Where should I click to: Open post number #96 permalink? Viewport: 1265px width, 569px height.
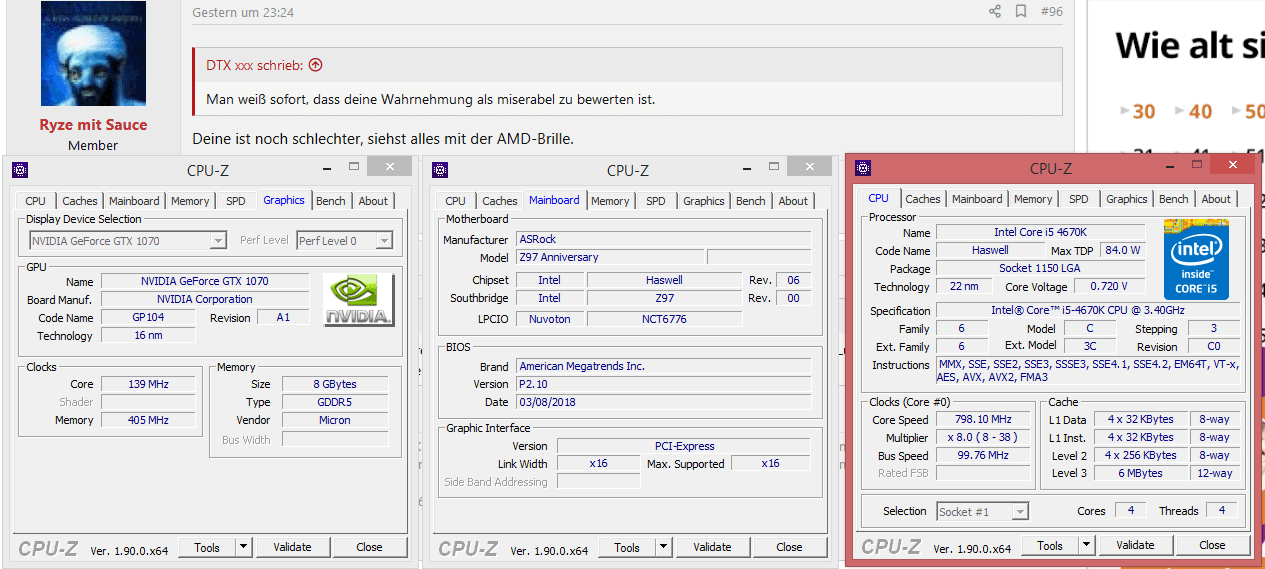[1051, 12]
